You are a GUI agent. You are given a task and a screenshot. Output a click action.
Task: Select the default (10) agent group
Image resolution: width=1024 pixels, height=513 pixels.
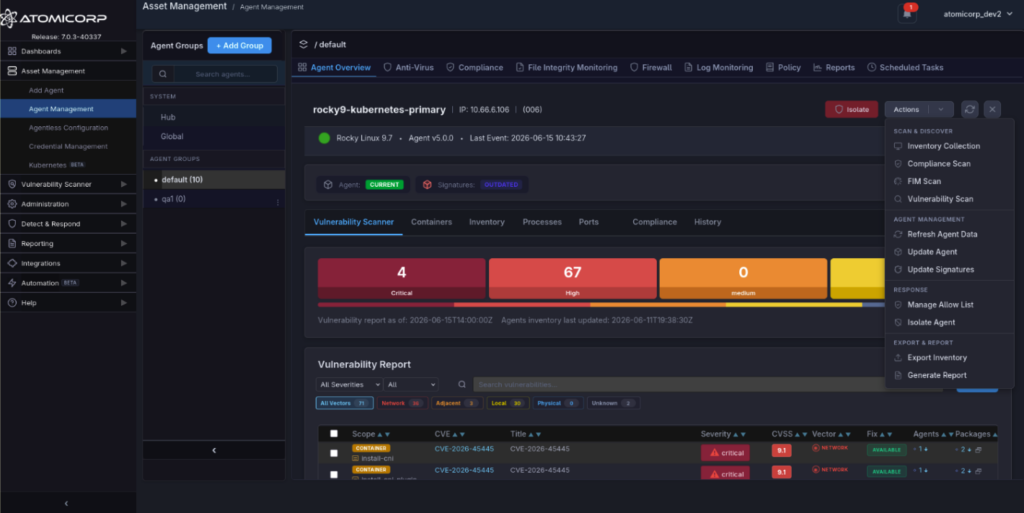click(214, 179)
